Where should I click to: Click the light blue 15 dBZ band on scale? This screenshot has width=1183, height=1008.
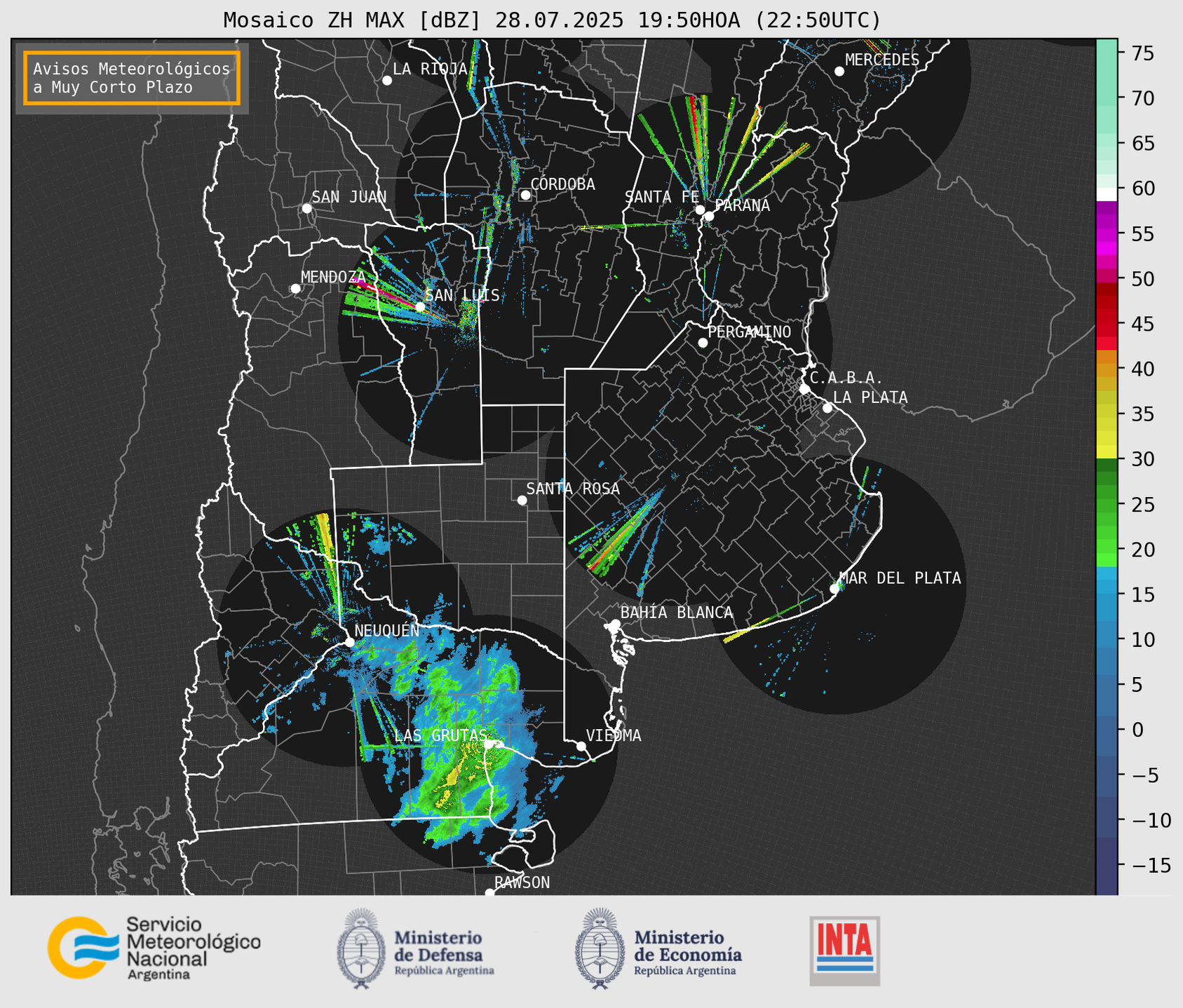[x=1107, y=587]
